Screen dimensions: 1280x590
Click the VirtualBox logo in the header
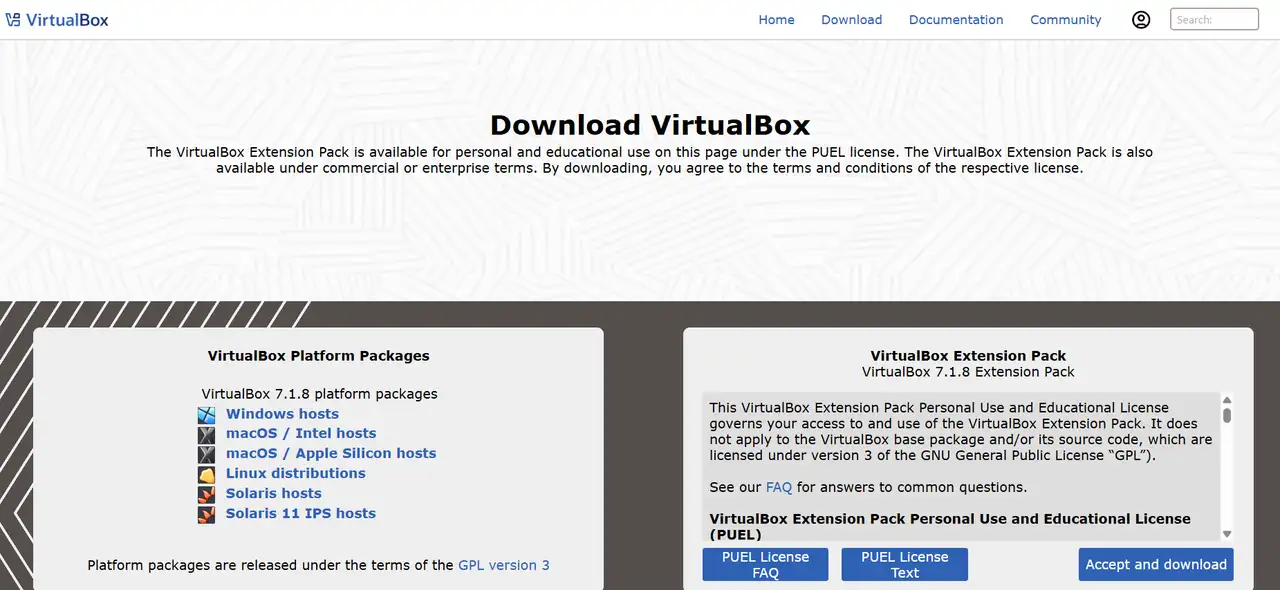[x=57, y=19]
